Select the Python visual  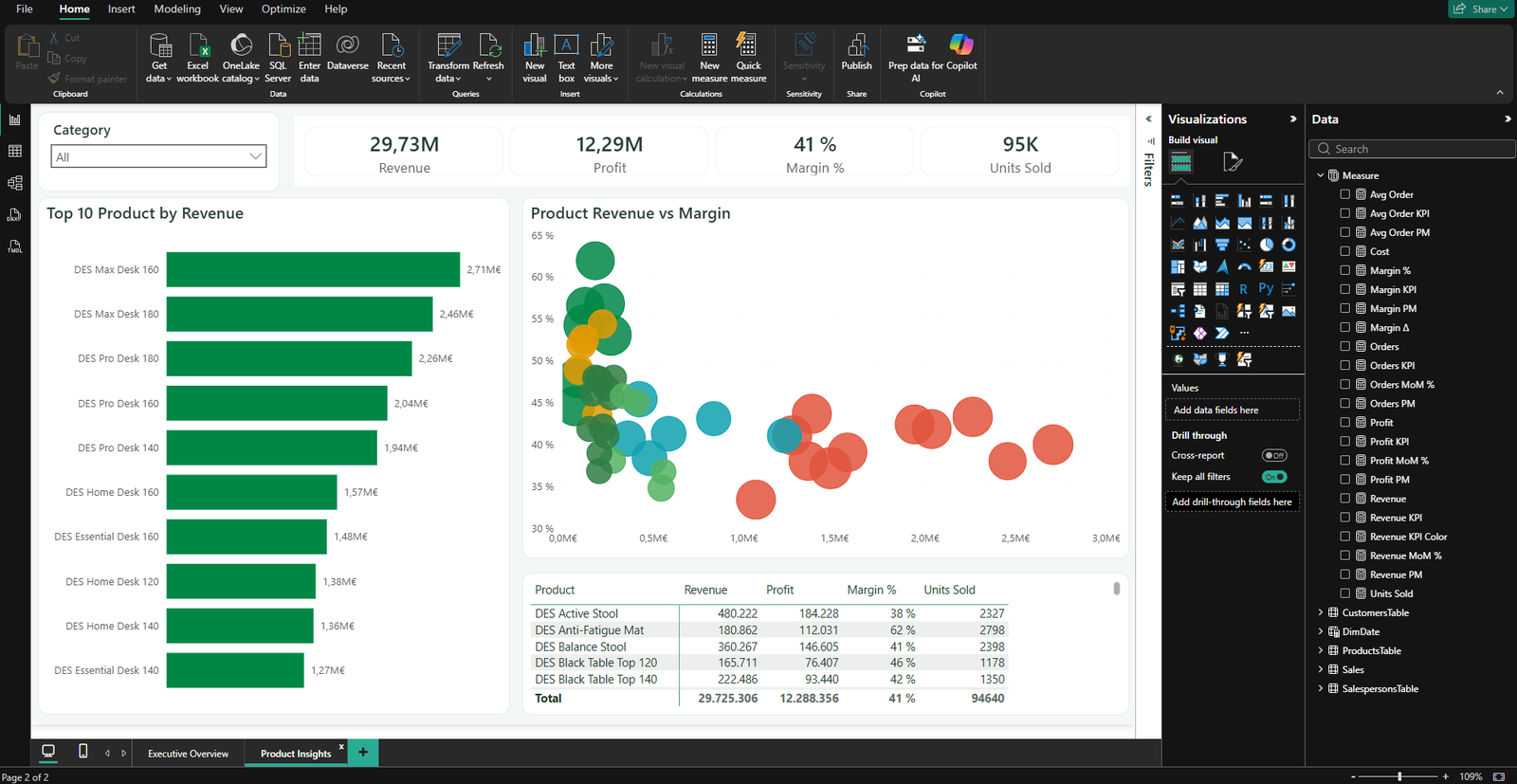coord(1267,288)
